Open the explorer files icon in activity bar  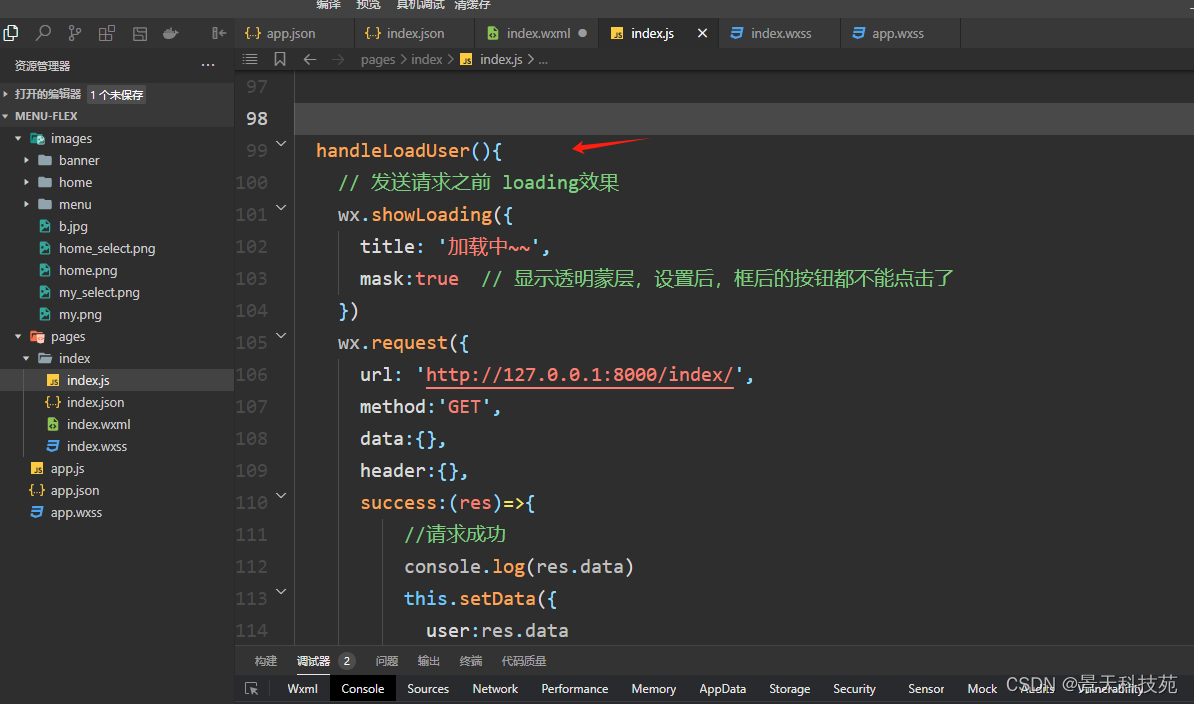pos(11,33)
